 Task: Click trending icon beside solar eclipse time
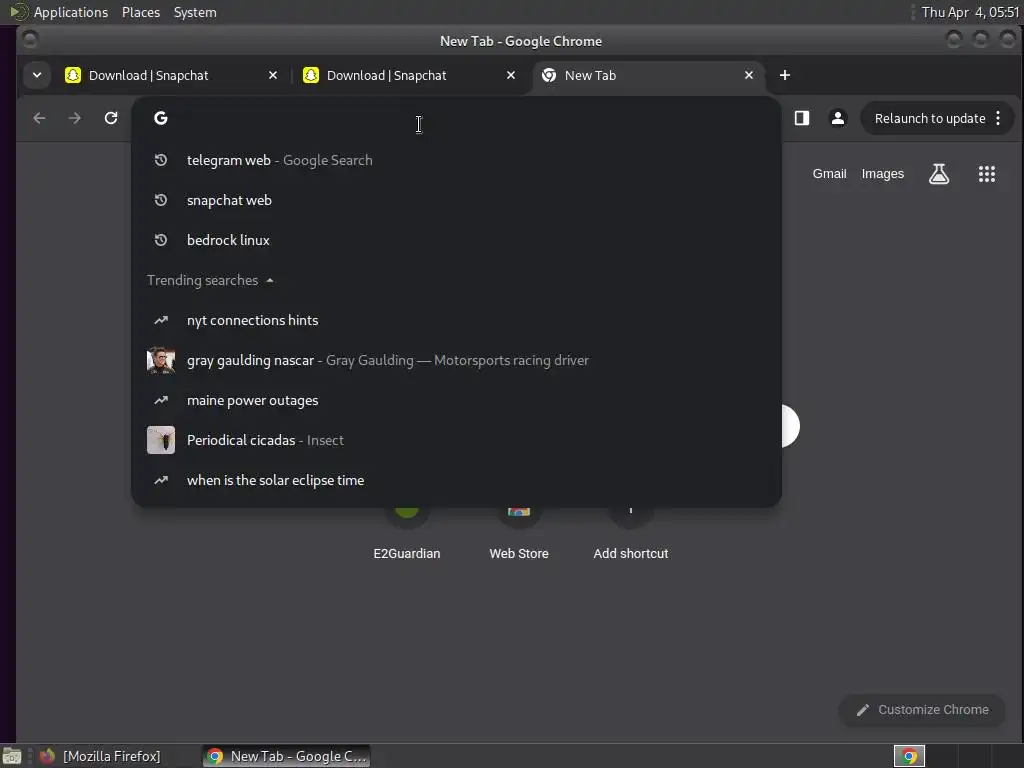[x=161, y=480]
